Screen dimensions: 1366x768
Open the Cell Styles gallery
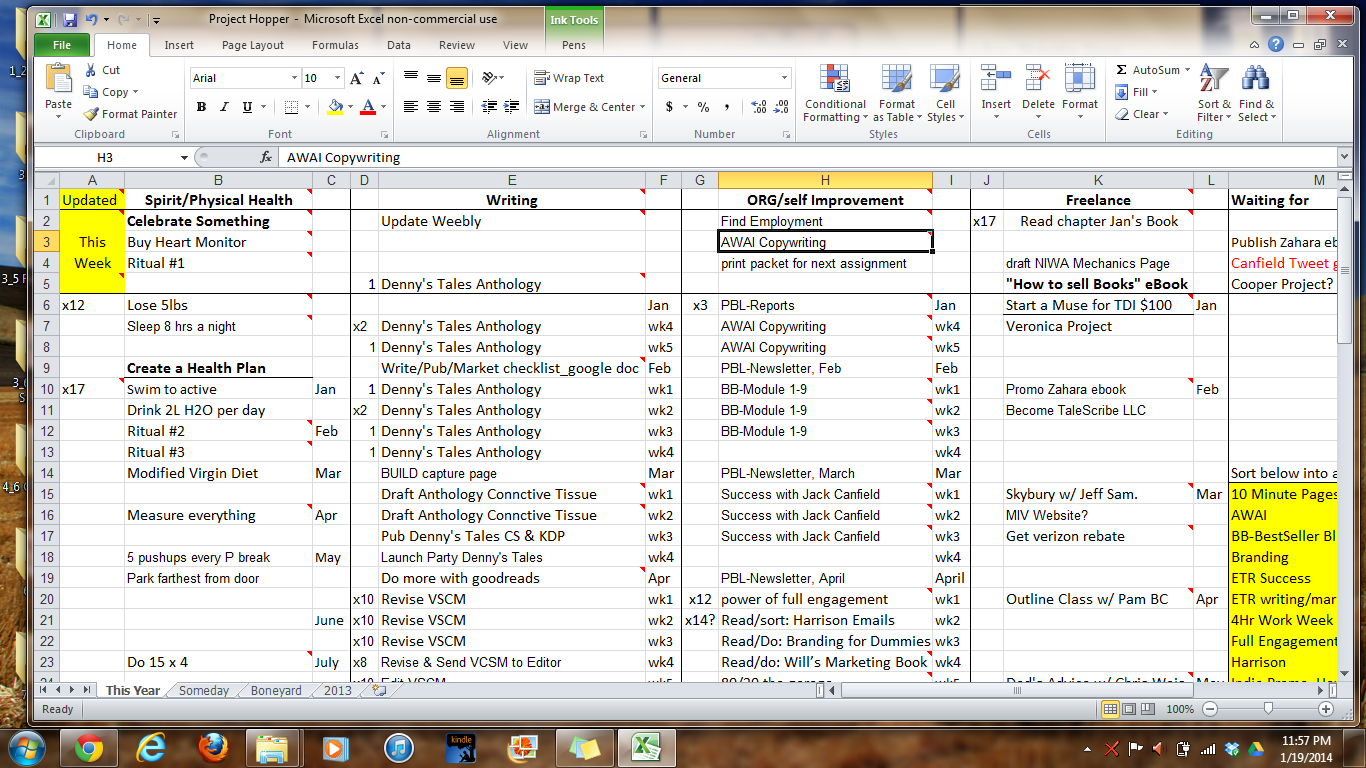point(945,93)
